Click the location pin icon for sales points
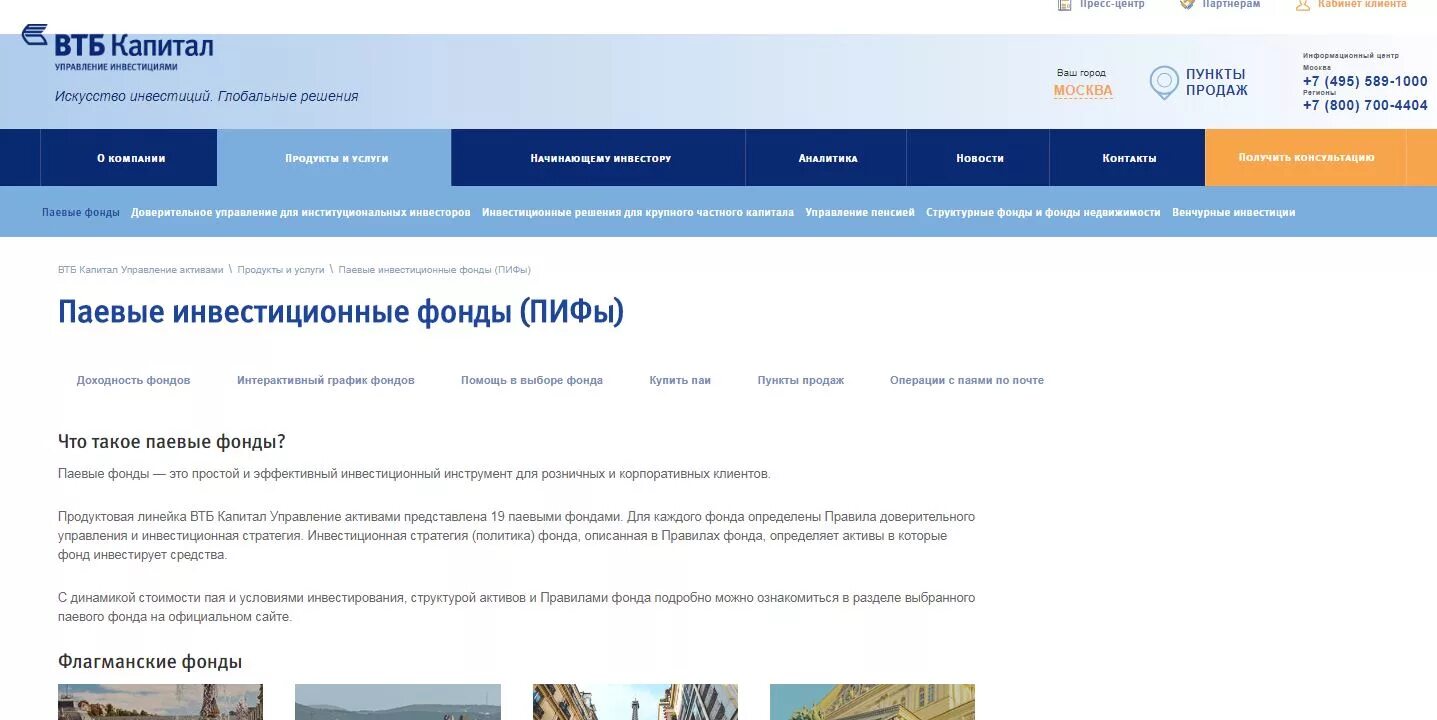The image size is (1437, 720). pyautogui.click(x=1164, y=83)
